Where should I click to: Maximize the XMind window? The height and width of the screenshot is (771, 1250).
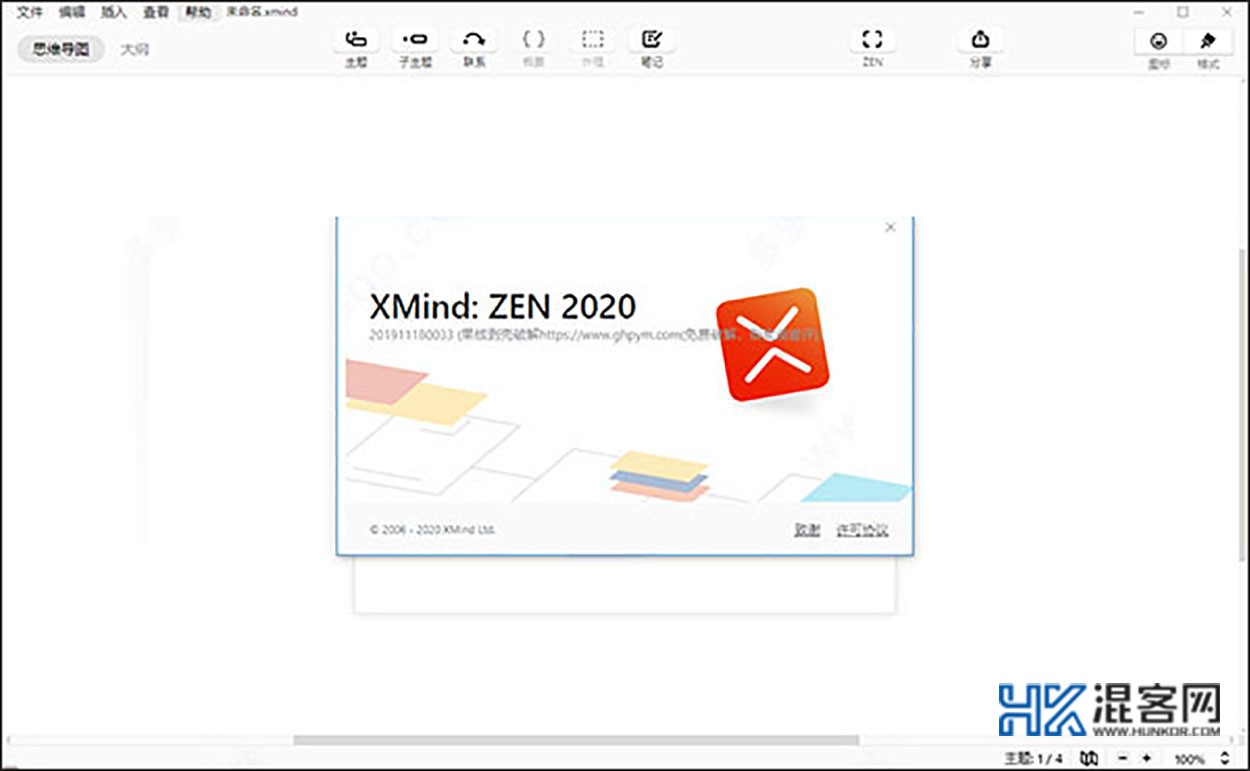1183,12
